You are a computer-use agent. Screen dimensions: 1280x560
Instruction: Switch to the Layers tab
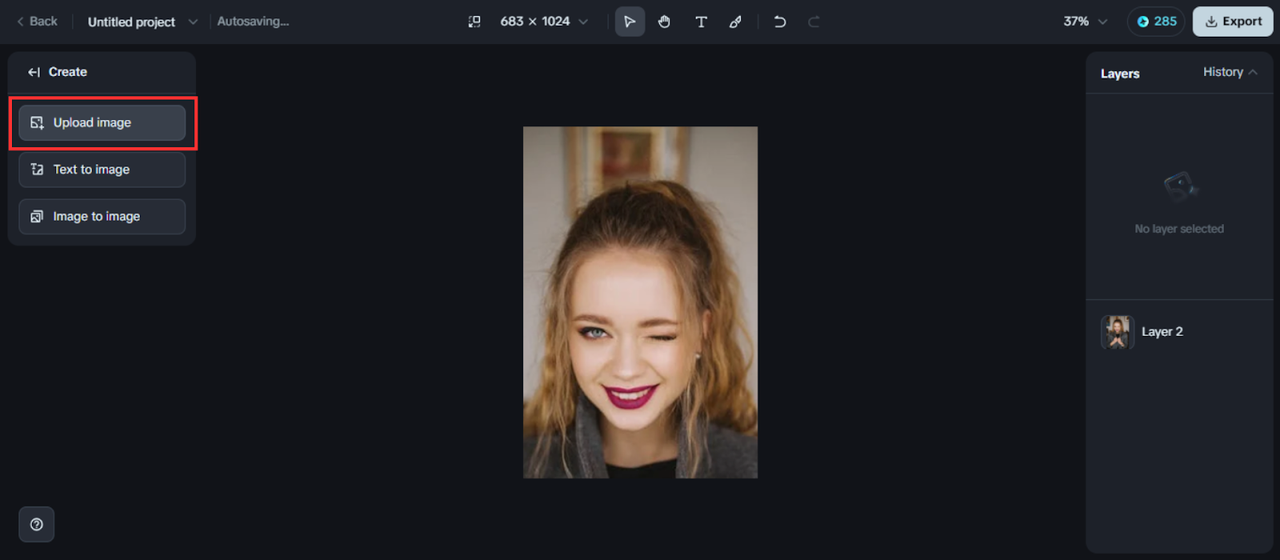pos(1120,73)
